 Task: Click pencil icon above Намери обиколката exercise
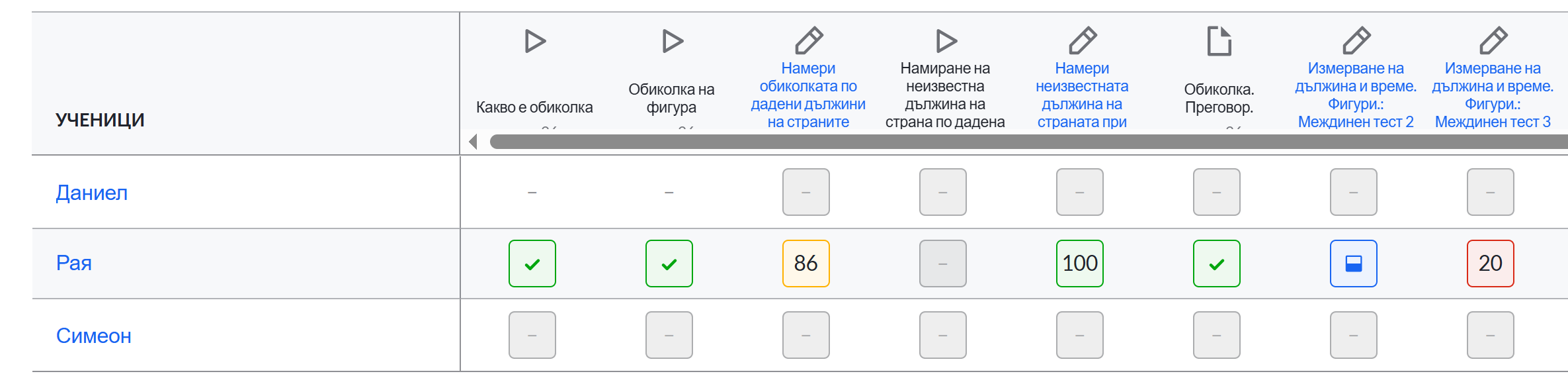click(809, 40)
